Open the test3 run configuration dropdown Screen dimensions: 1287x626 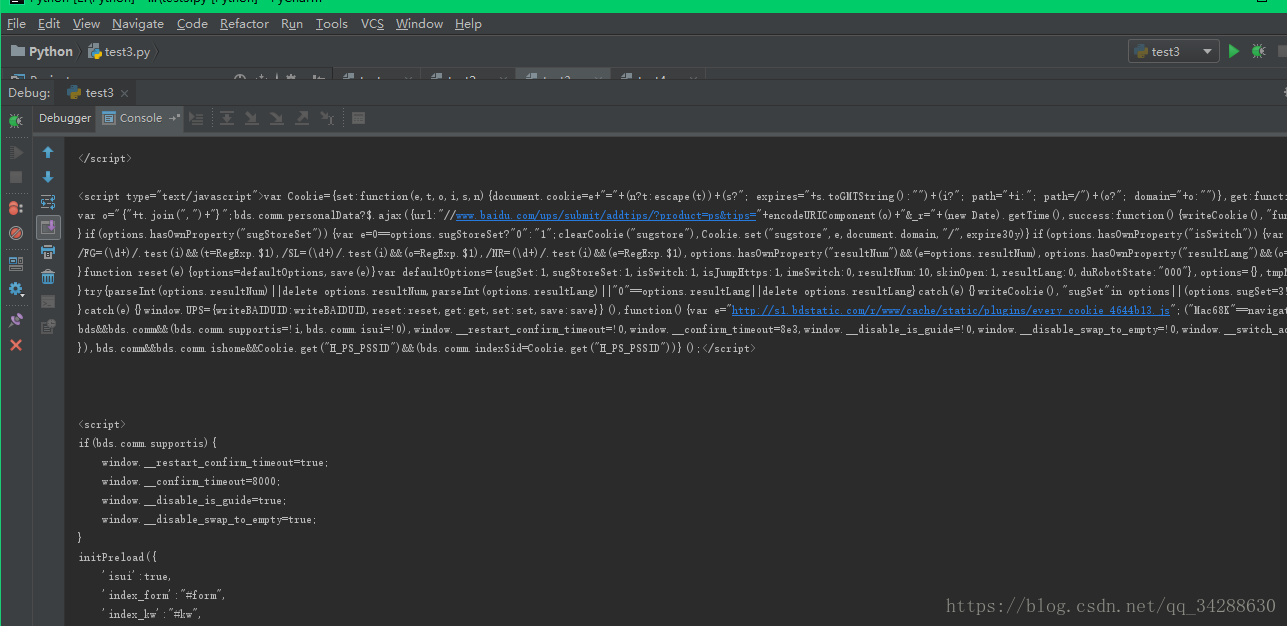[1173, 51]
